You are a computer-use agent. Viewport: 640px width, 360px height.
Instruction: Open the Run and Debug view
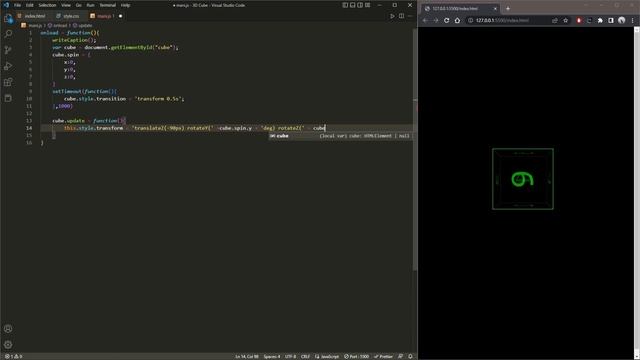pyautogui.click(x=8, y=66)
